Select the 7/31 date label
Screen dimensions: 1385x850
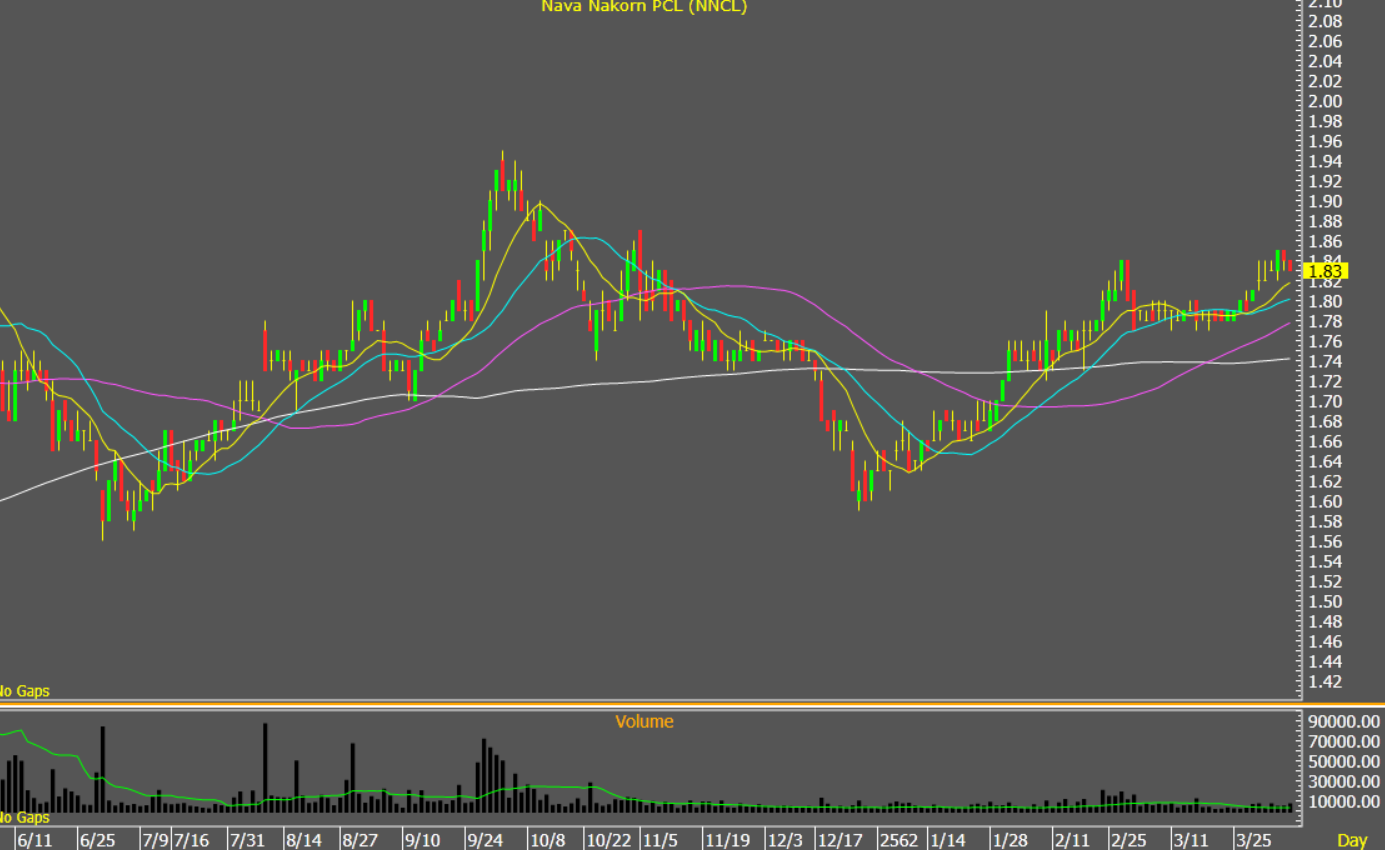click(247, 840)
